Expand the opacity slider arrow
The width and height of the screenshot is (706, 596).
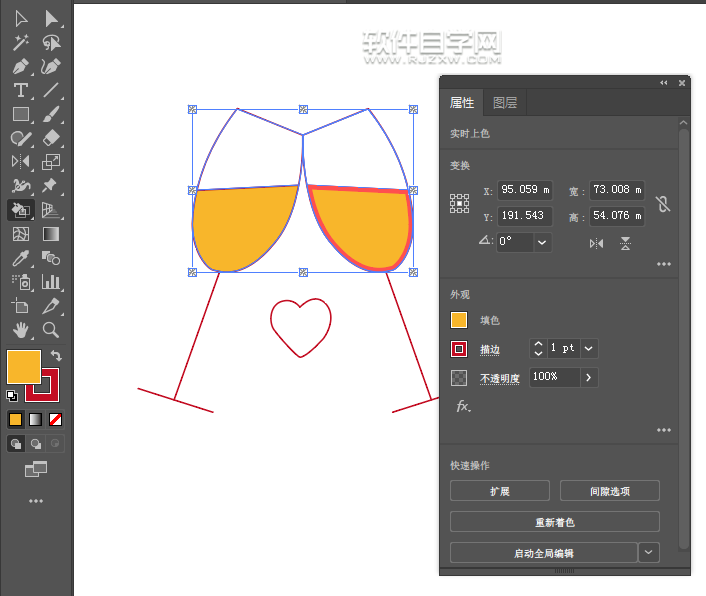[x=588, y=377]
